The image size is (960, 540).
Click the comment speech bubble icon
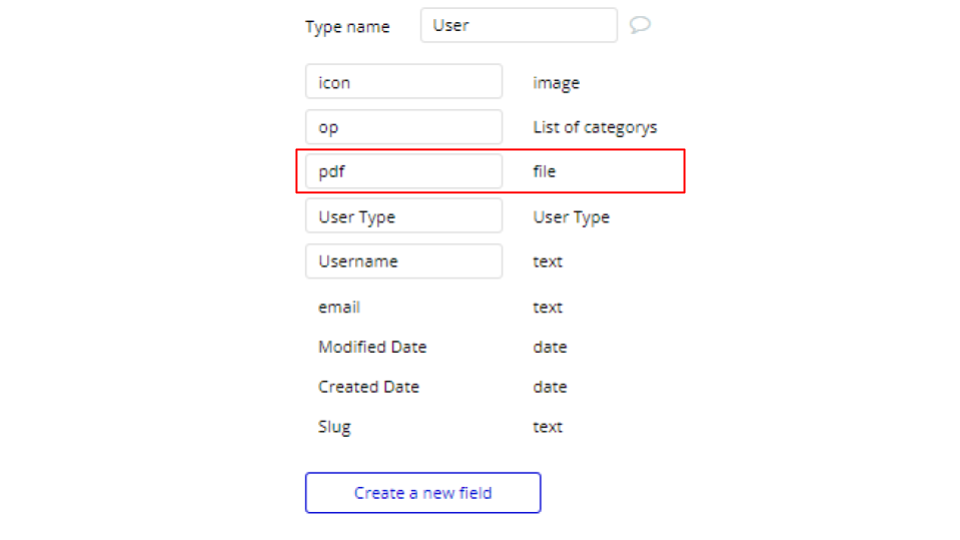tap(640, 24)
